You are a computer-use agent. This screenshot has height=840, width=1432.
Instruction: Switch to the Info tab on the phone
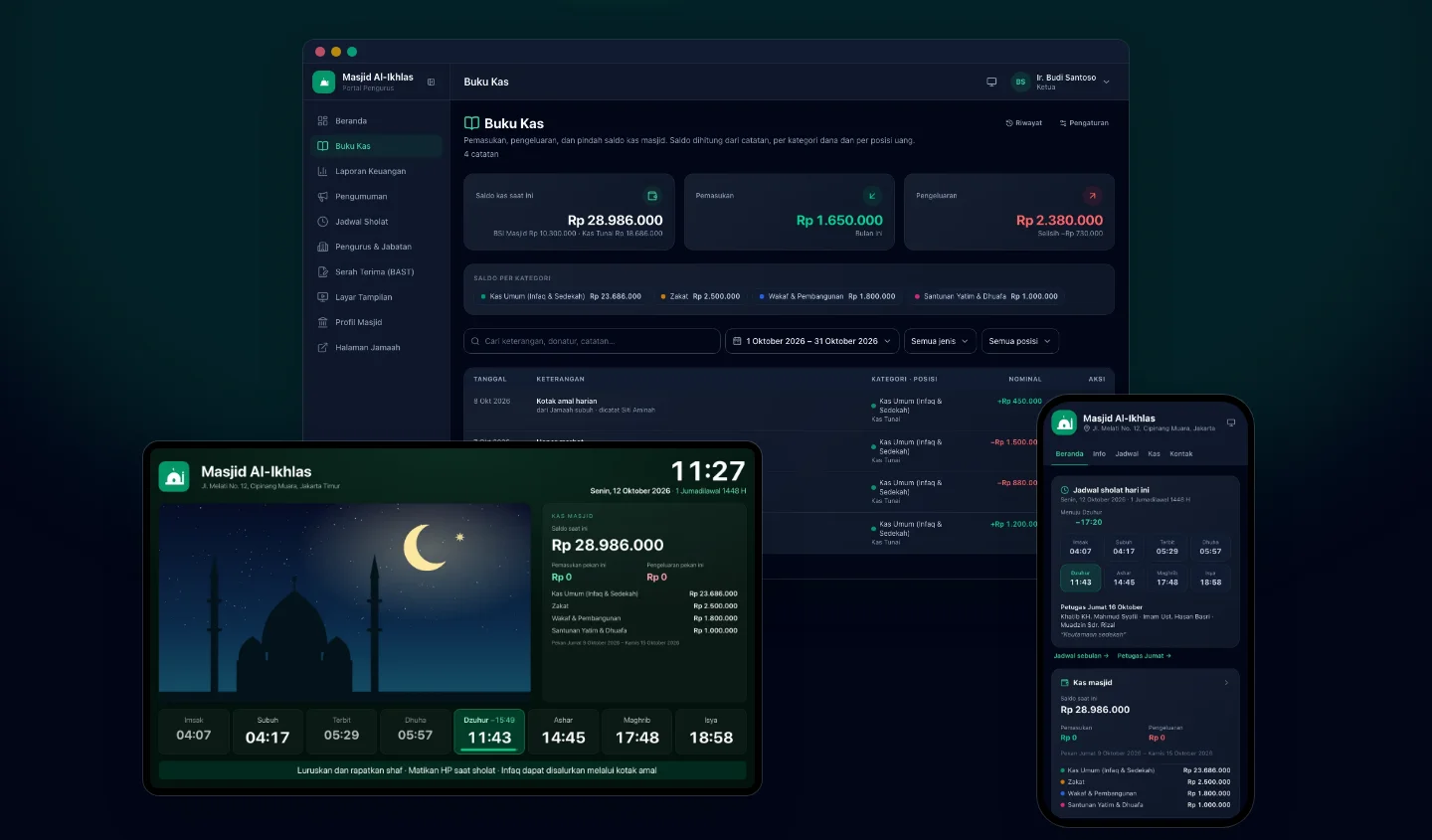click(x=1099, y=454)
